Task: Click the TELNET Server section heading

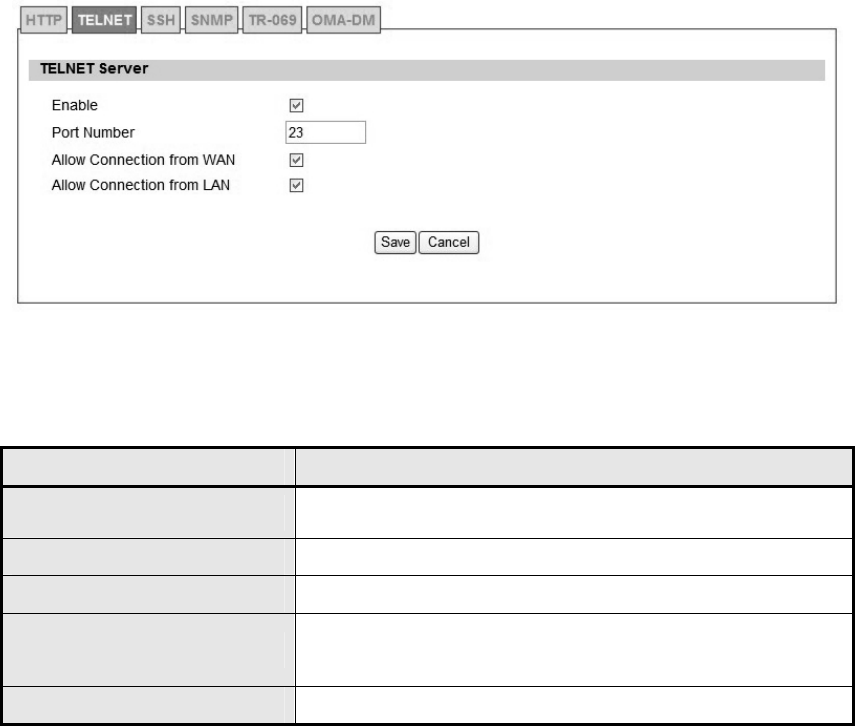Action: point(94,69)
